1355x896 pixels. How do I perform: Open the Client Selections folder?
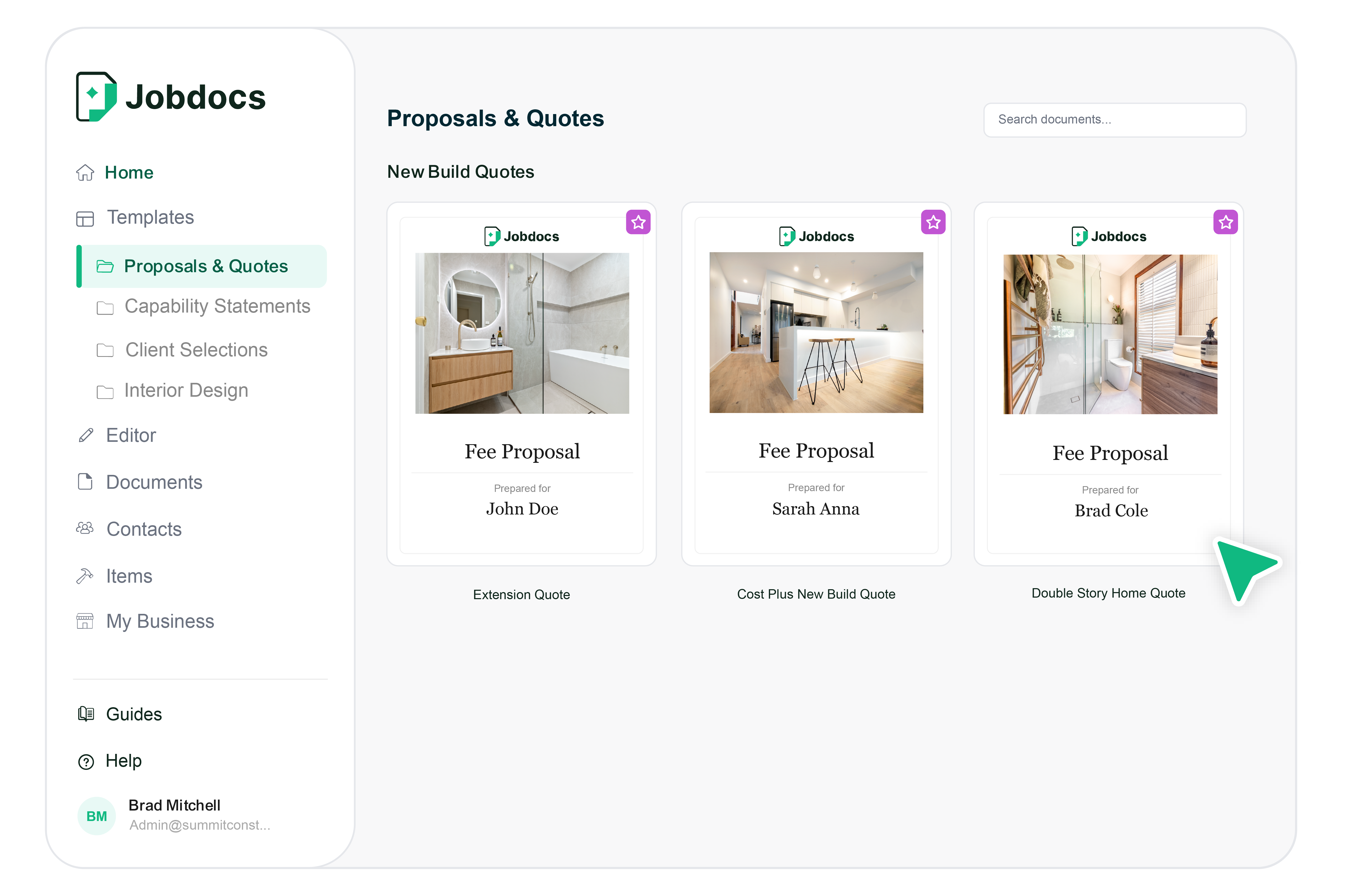pyautogui.click(x=196, y=350)
